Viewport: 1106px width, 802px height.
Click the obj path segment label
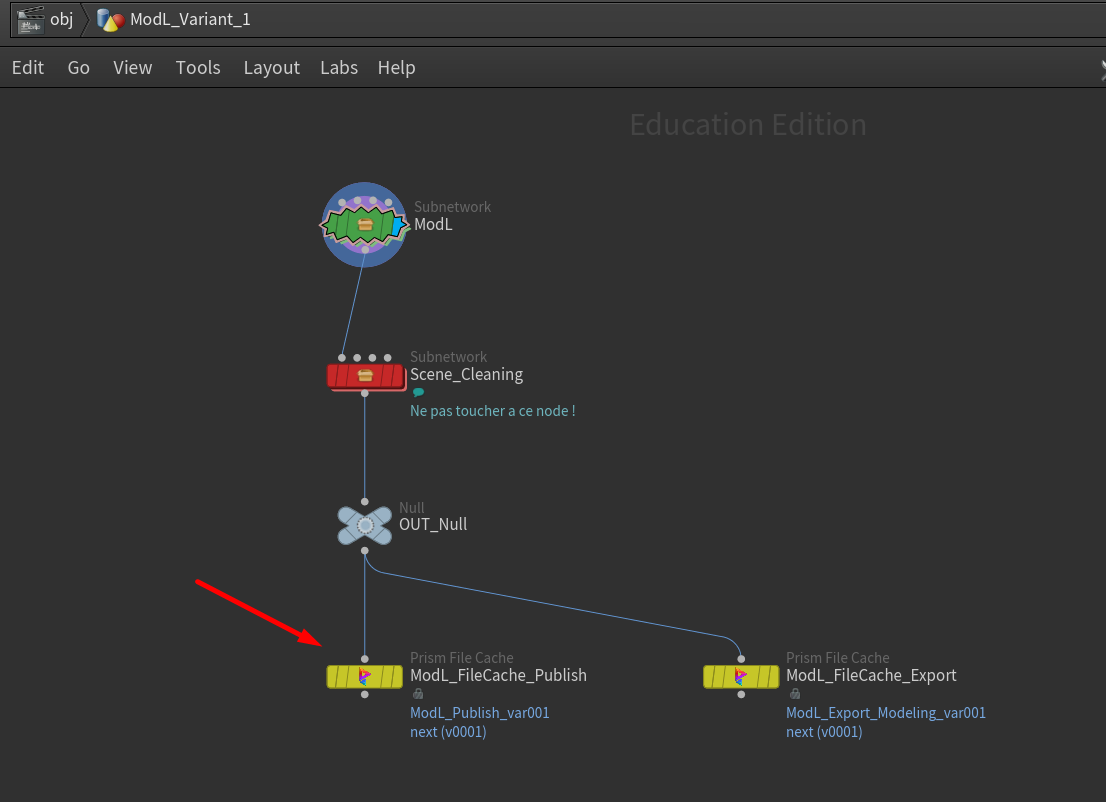[x=62, y=19]
